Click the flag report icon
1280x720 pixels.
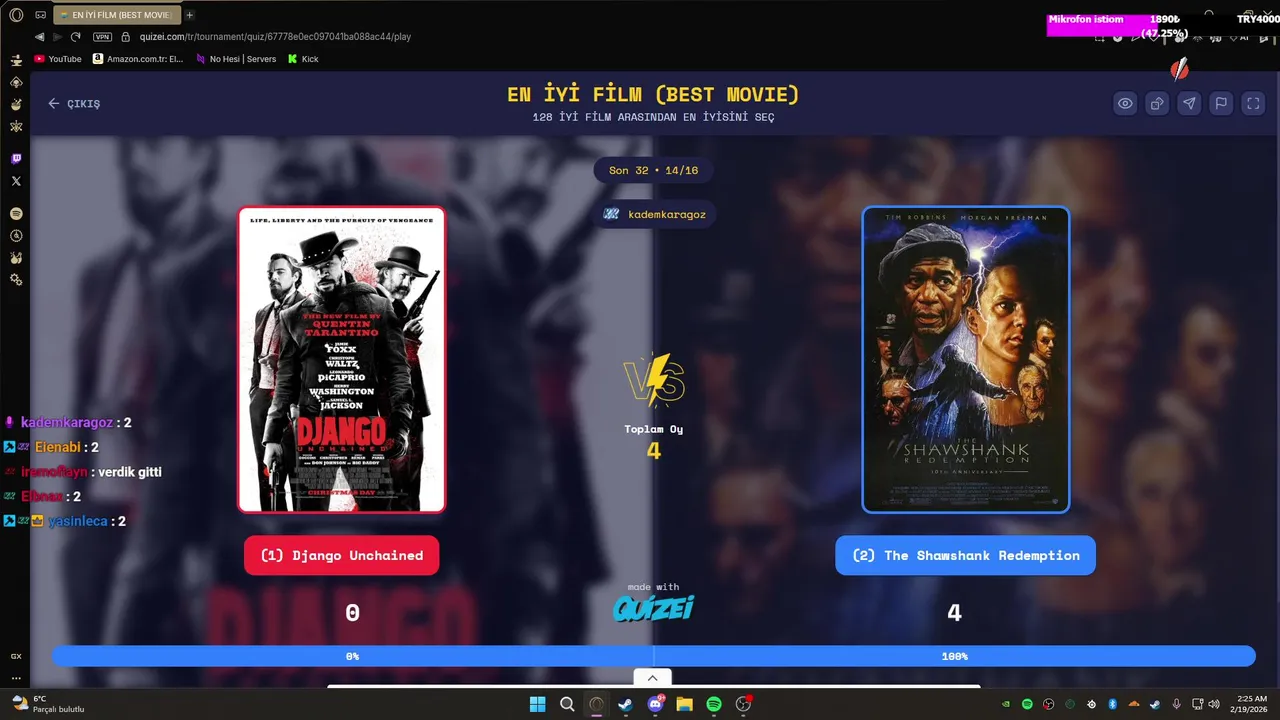[1221, 103]
